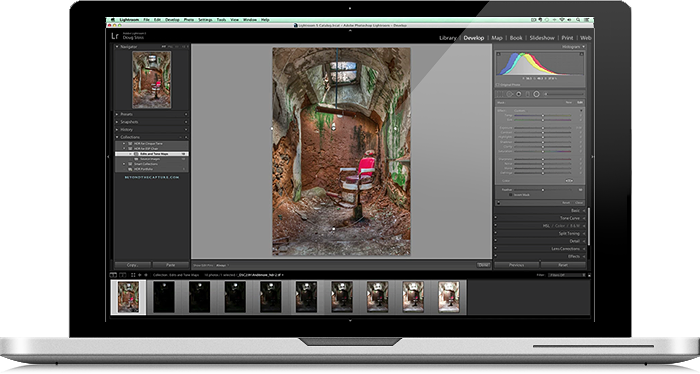Click plus icon on Collections panel header

[x=186, y=137]
